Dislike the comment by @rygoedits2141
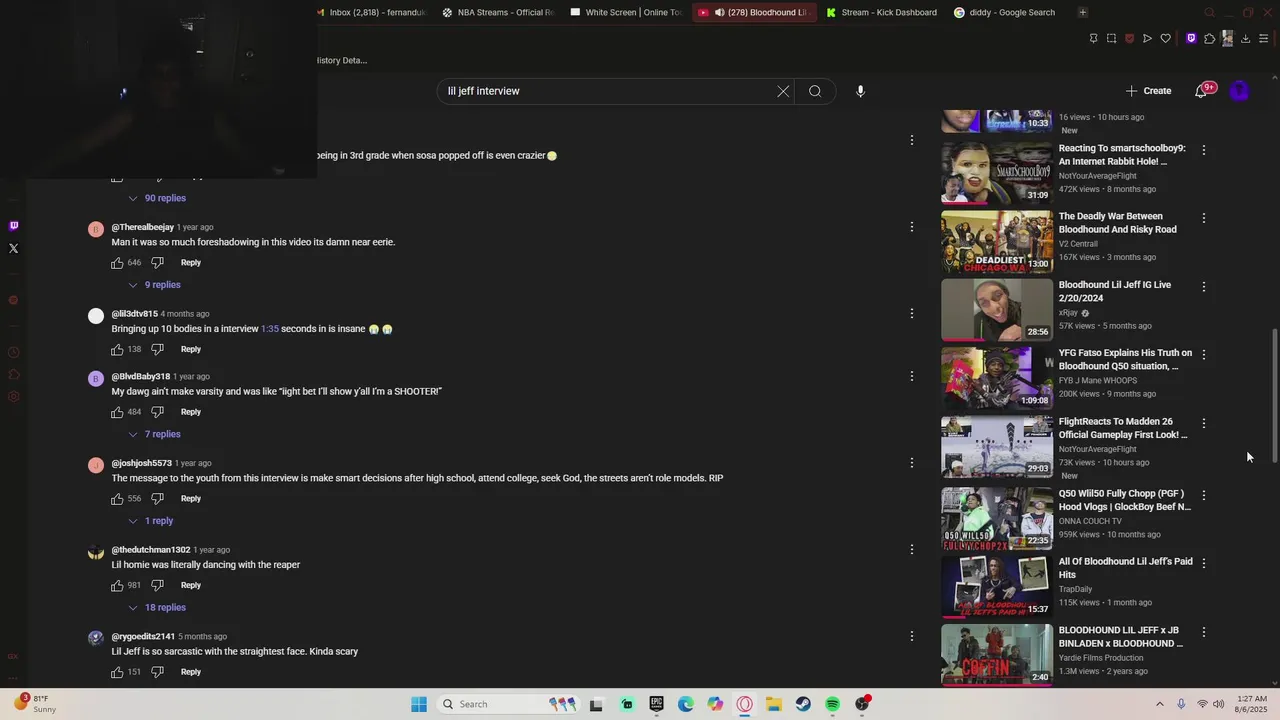The image size is (1280, 720). [157, 672]
